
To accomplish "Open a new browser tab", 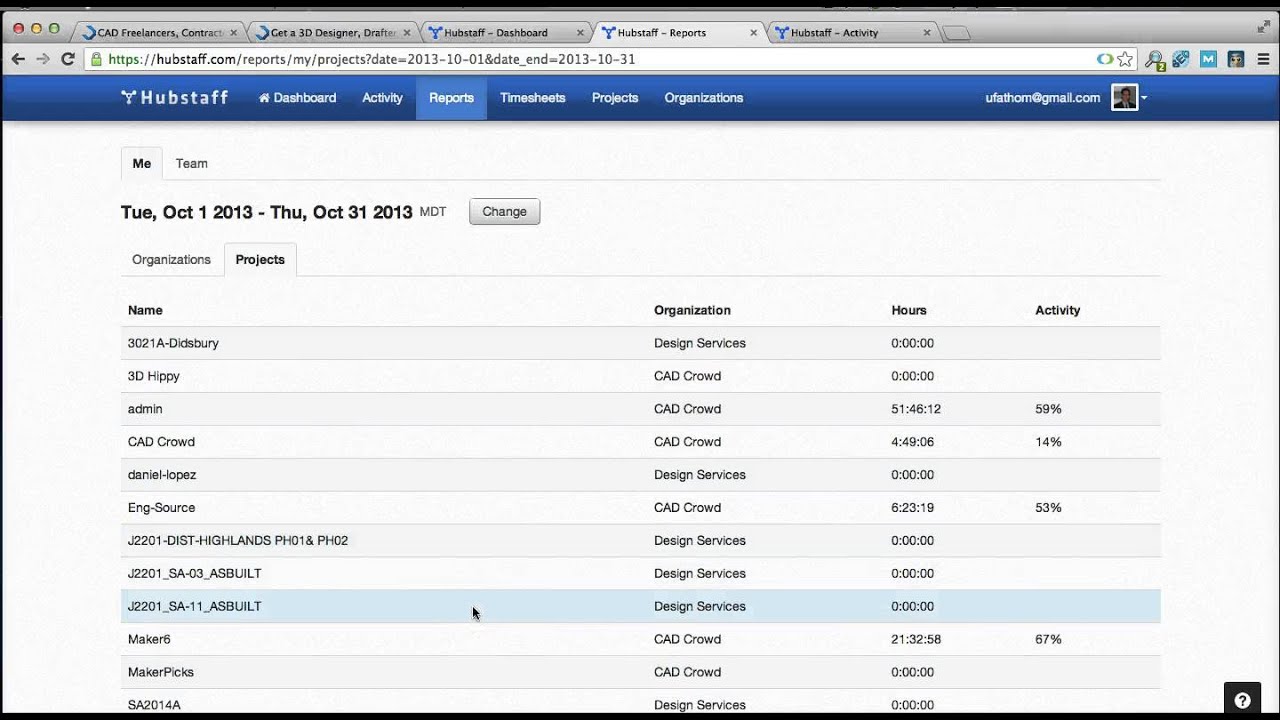I will 956,34.
